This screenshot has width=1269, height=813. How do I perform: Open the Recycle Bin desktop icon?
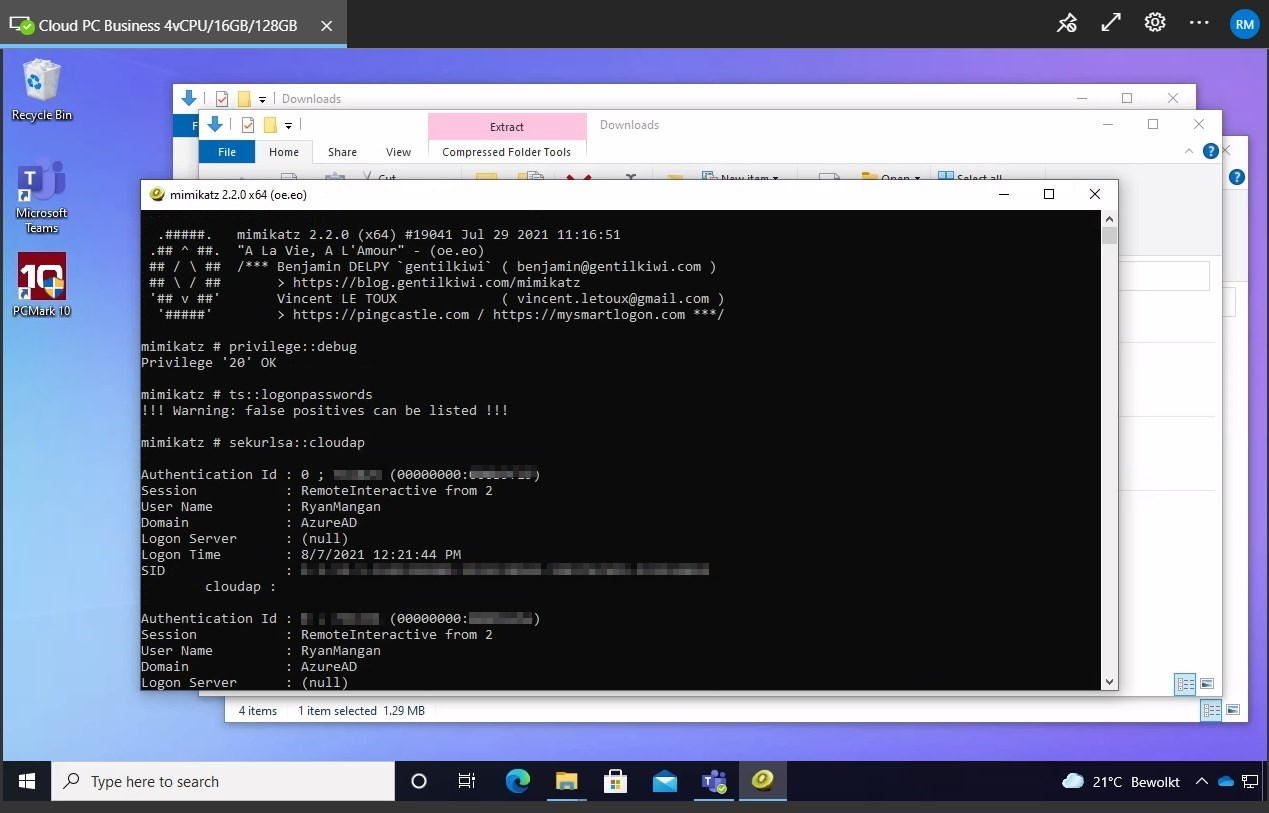[42, 90]
